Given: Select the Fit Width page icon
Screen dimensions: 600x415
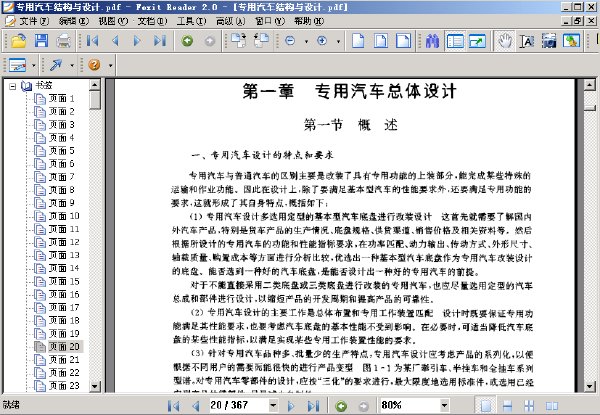Looking at the screenshot, I should click(403, 41).
